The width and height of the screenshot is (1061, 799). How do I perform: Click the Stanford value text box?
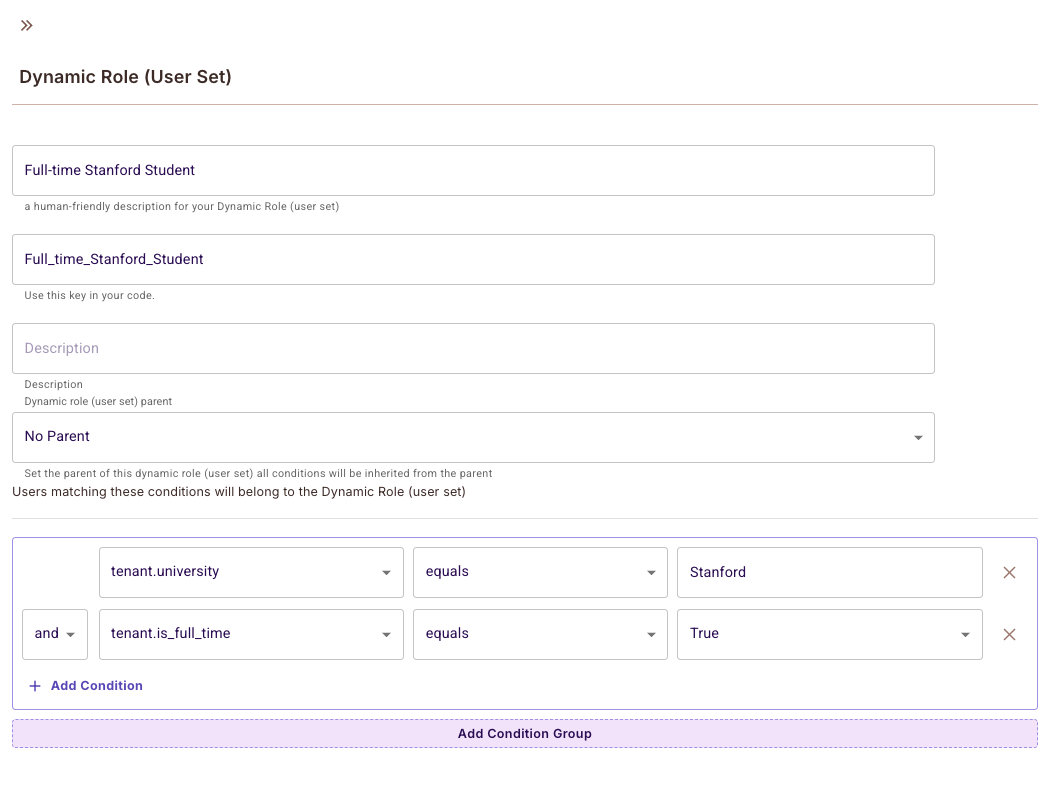pos(828,572)
